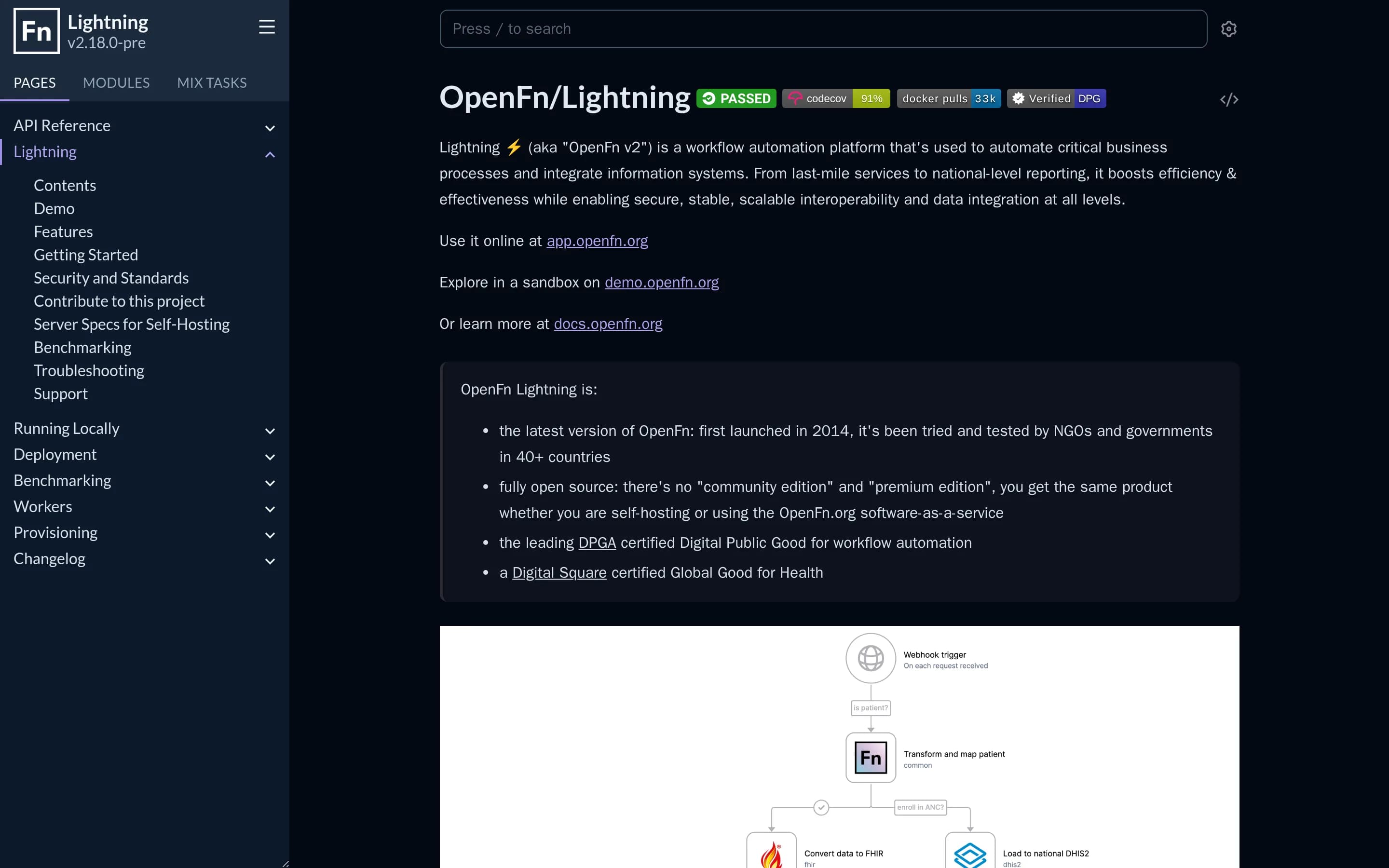Expand the top-level Benchmarking chevron
Image resolution: width=1389 pixels, height=868 pixels.
(x=270, y=483)
